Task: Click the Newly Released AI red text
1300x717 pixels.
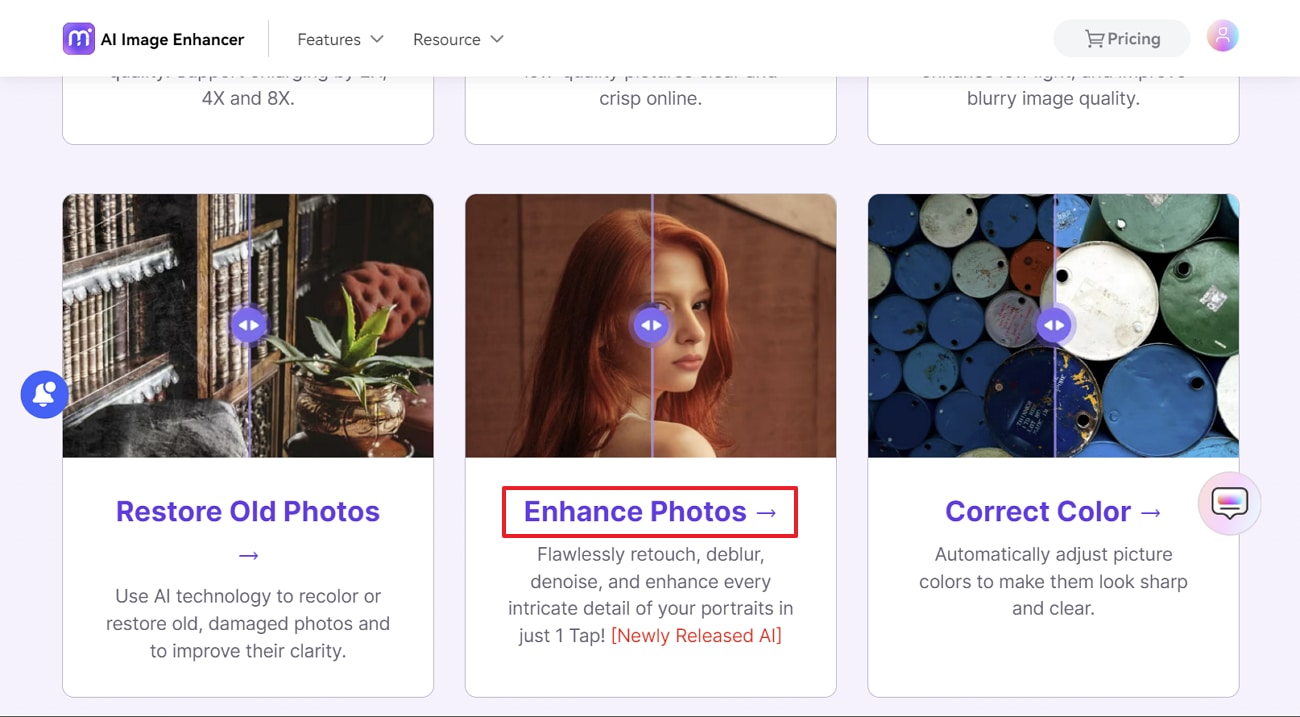Action: [x=696, y=636]
